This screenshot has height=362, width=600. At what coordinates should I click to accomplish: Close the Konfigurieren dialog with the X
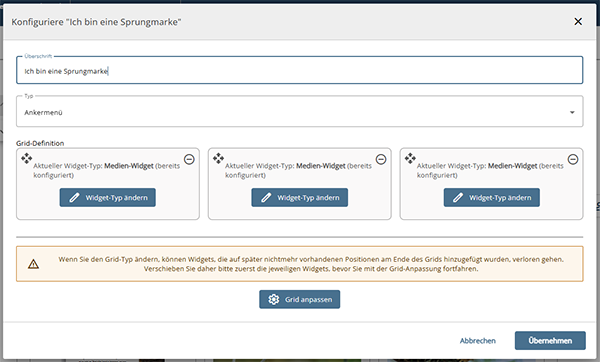tap(578, 21)
